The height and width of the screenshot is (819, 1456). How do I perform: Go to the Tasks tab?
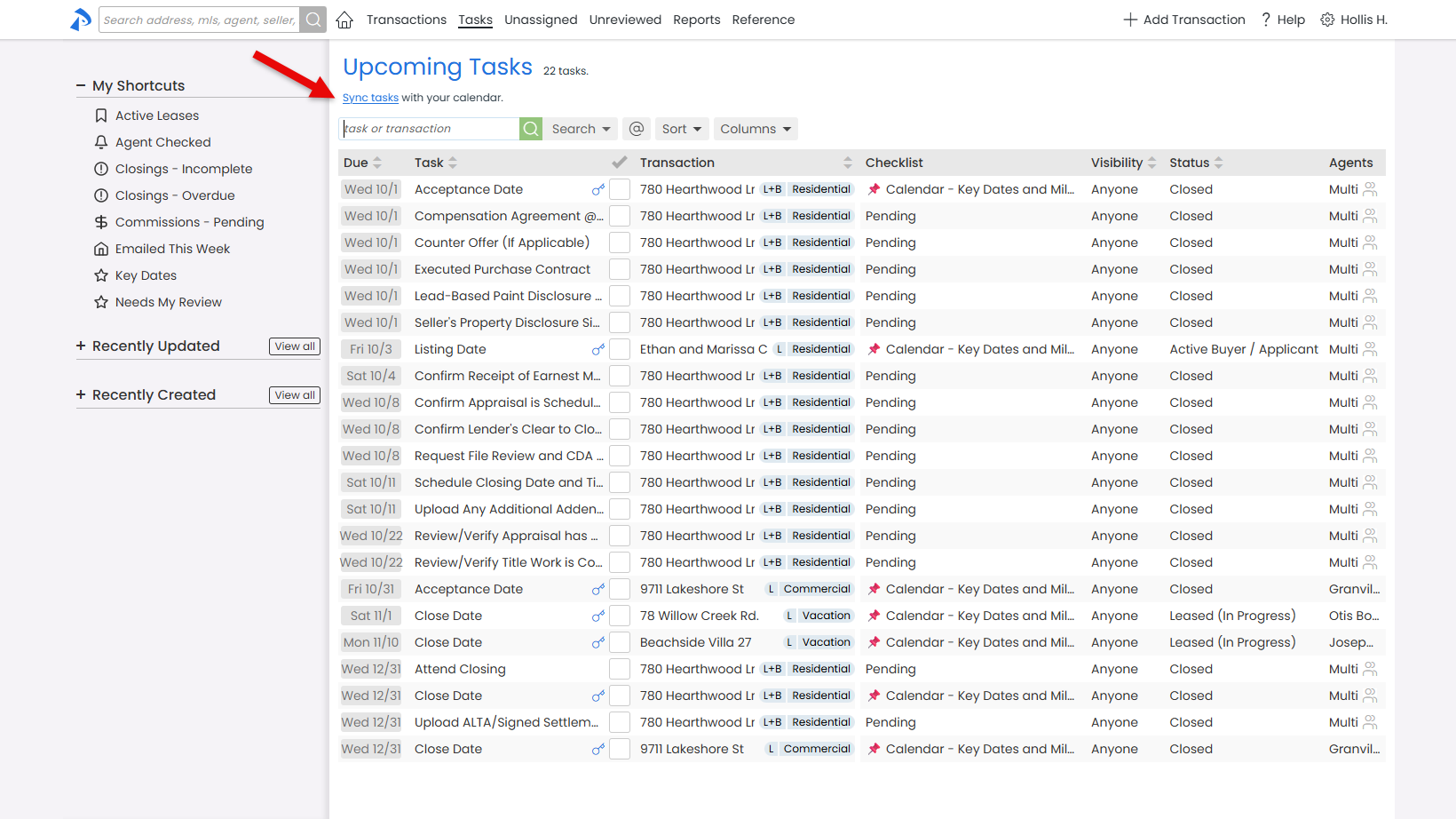pos(475,20)
